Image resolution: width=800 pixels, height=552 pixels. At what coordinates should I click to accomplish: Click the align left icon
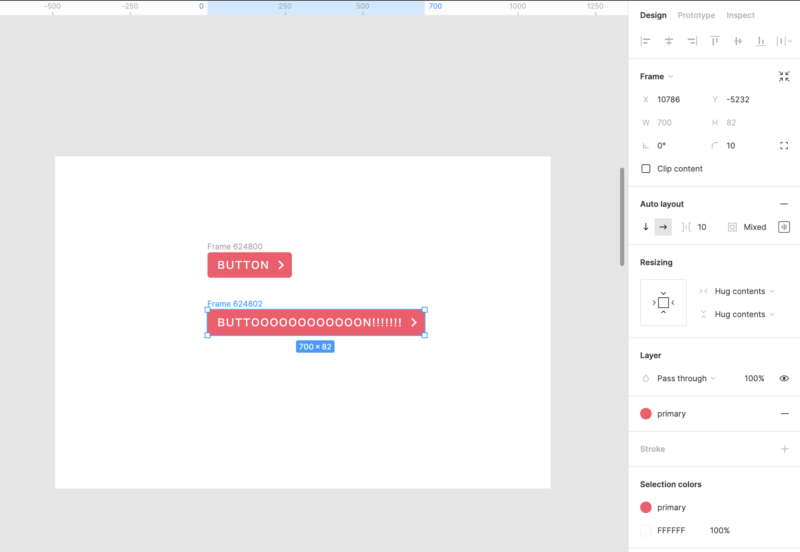645,41
